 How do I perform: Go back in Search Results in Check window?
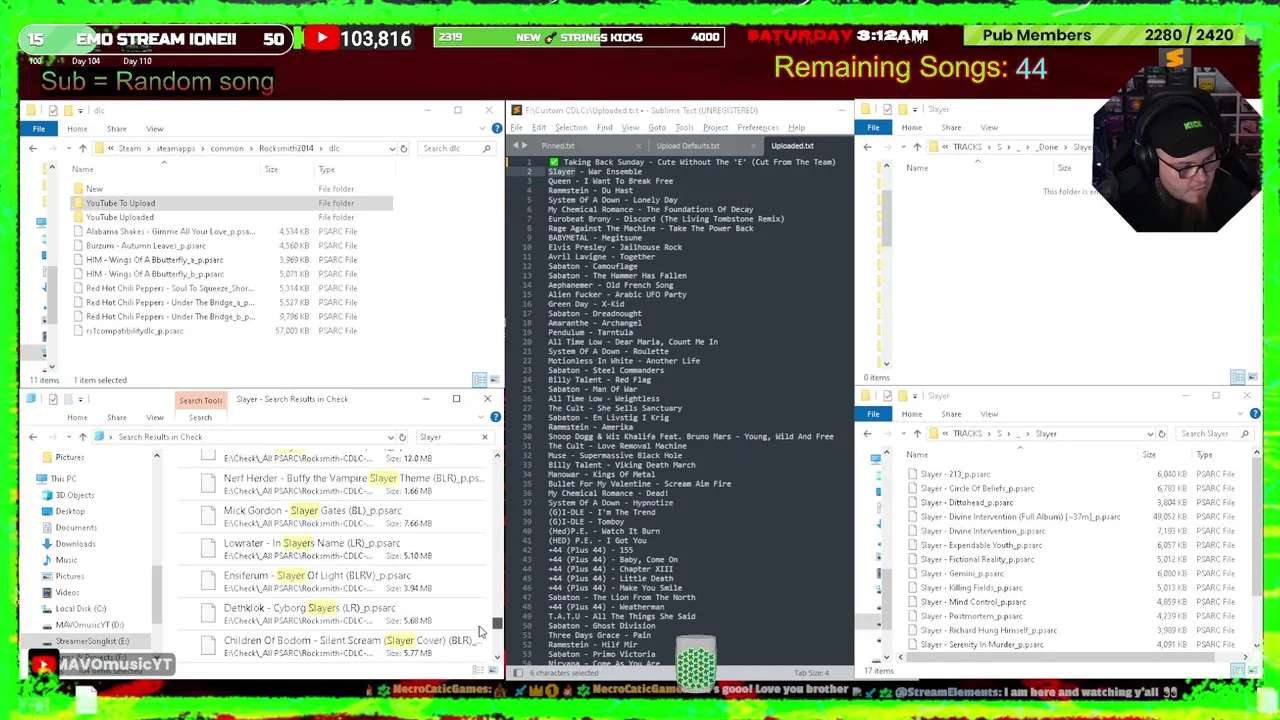click(x=32, y=437)
